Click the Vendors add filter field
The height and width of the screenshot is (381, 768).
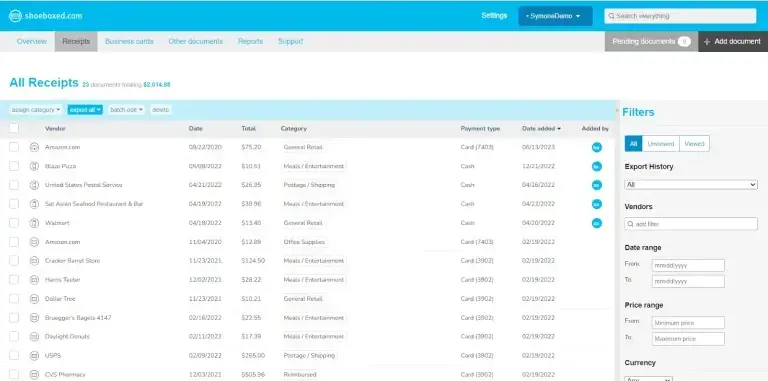[x=691, y=224]
